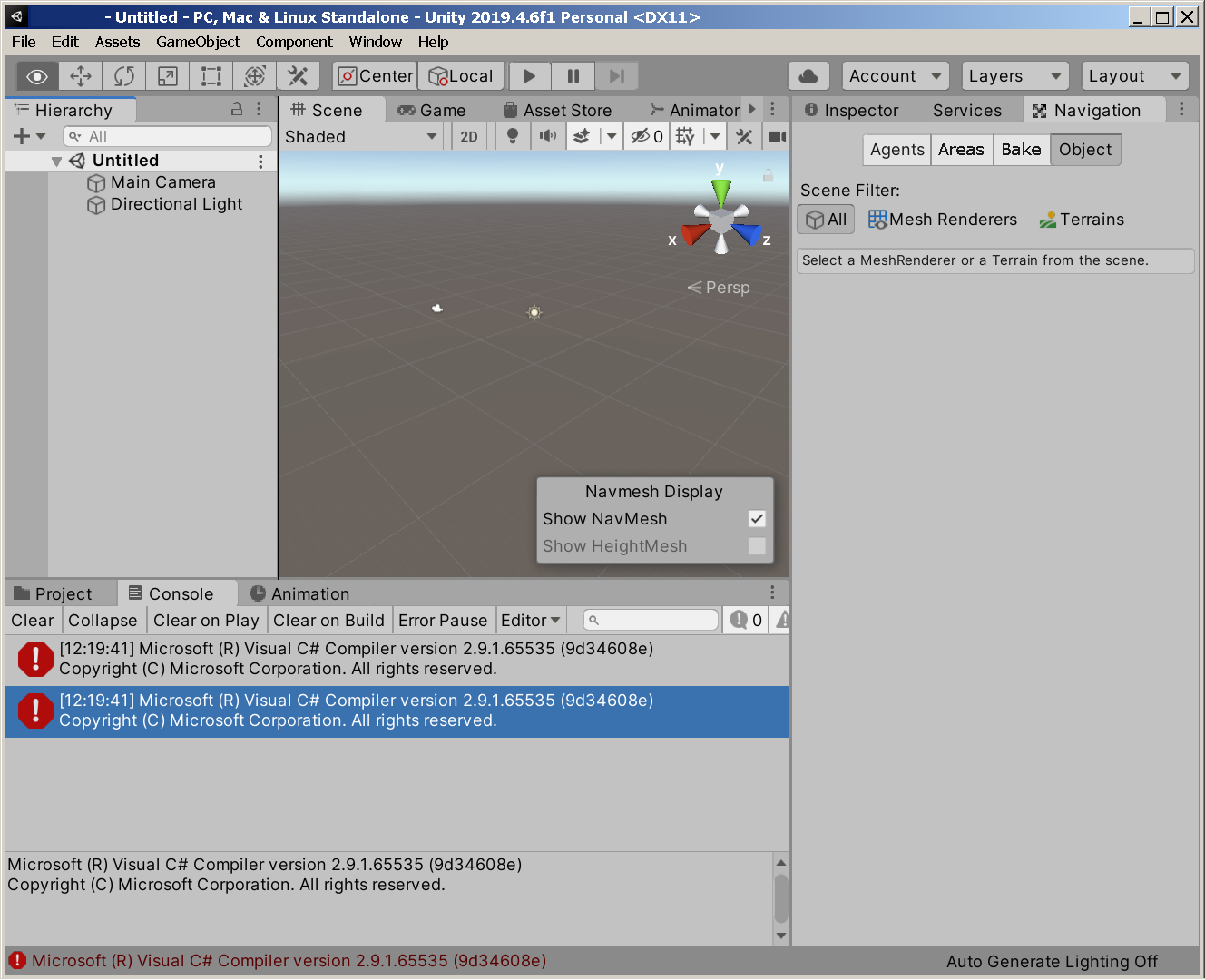Image resolution: width=1205 pixels, height=980 pixels.
Task: Toggle scene lighting bulb icon
Action: tap(513, 137)
